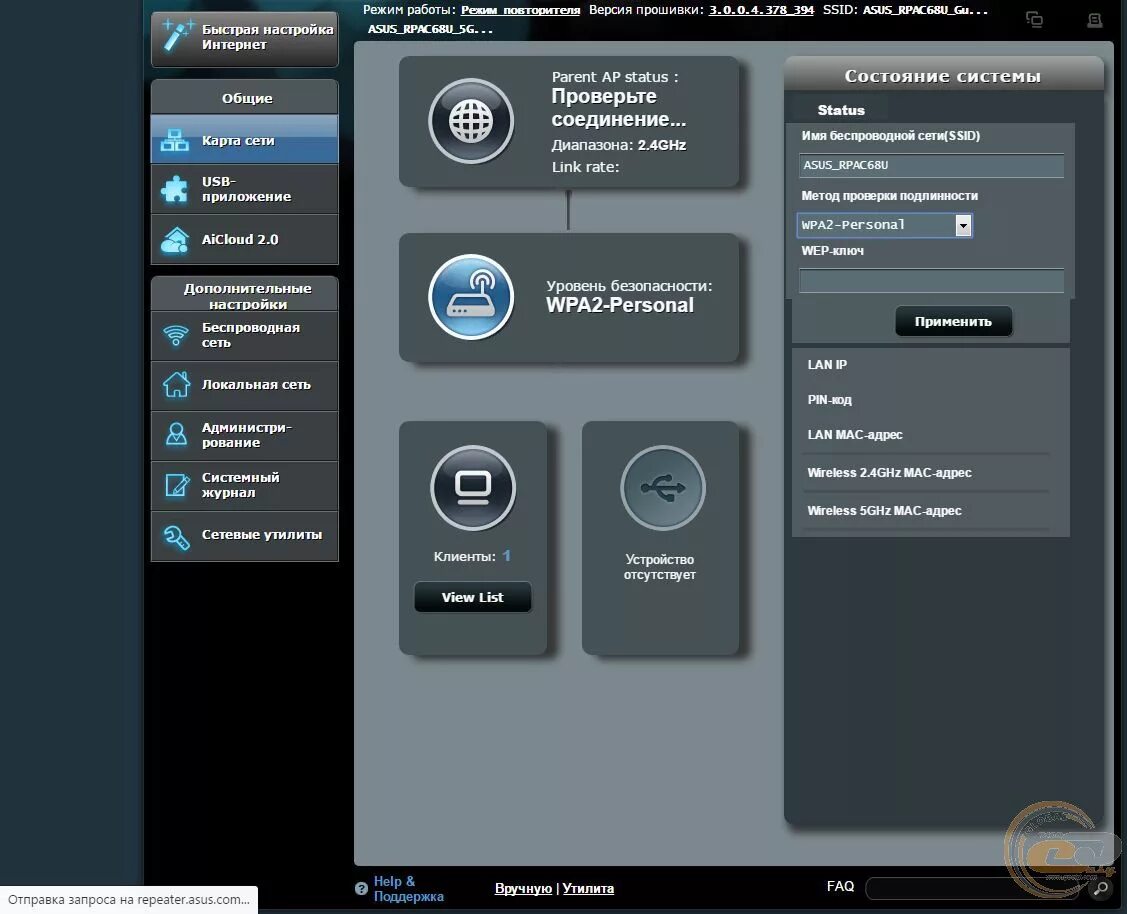1127x914 pixels.
Task: Open the Локальная сеть settings page
Action: coord(244,386)
